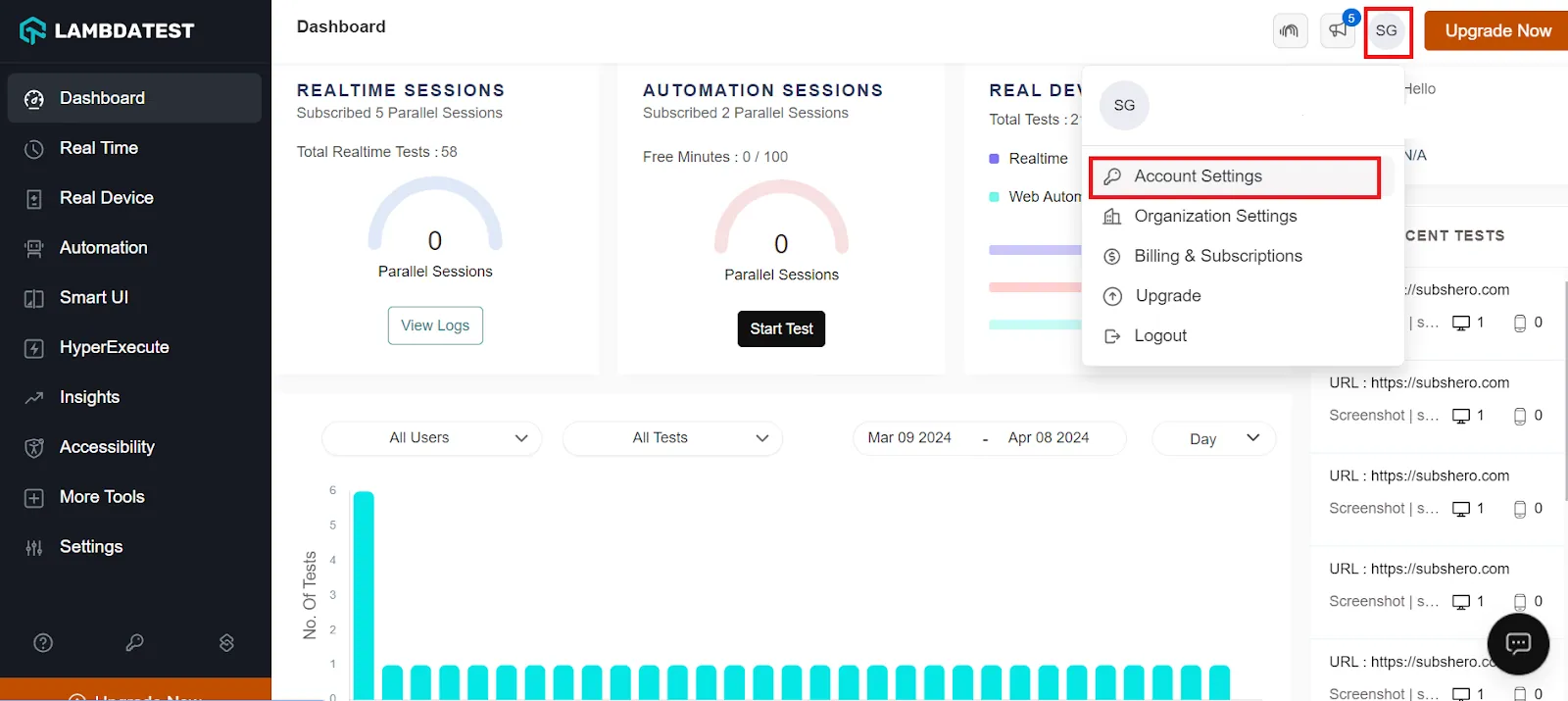
Task: Click the Upgrade Now button
Action: pyautogui.click(x=1496, y=30)
